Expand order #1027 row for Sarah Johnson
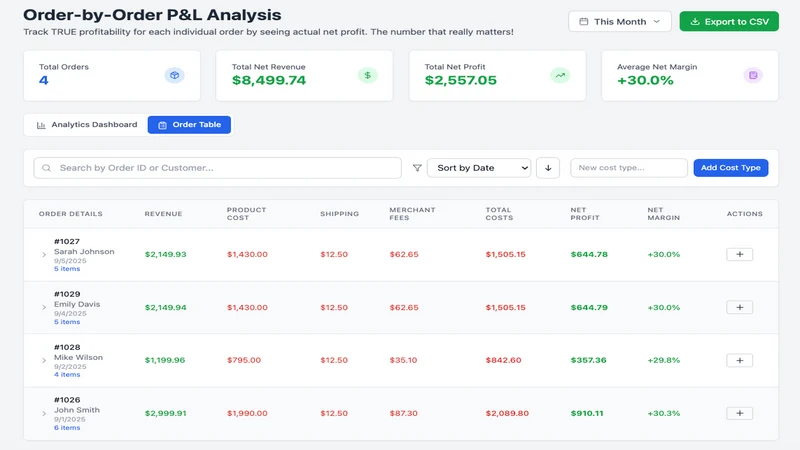 44,255
